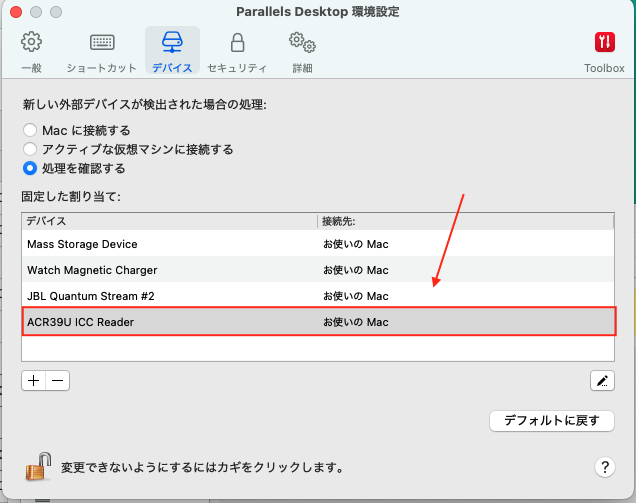Open the 一般 general settings tab
636x503 pixels.
(x=31, y=52)
